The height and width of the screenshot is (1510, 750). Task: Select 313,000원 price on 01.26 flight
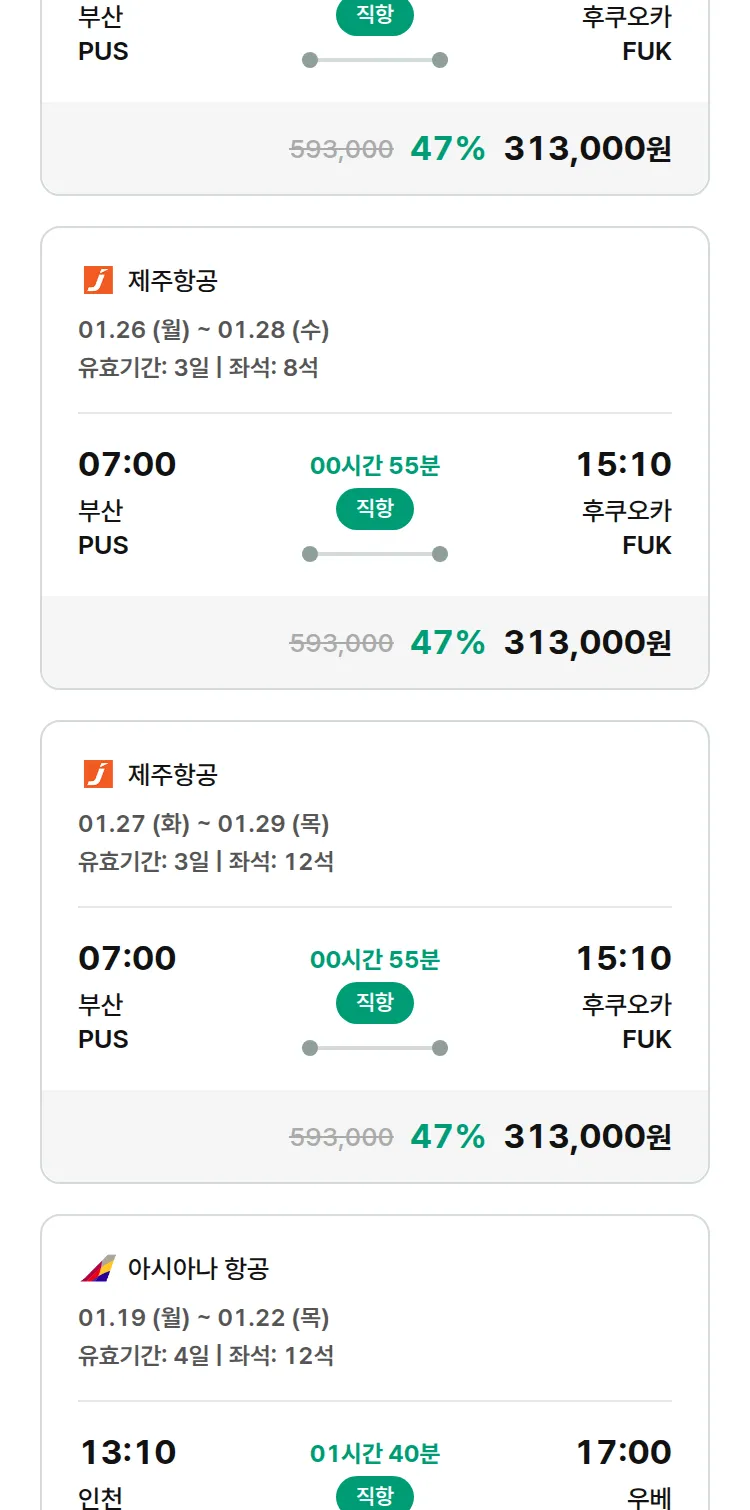(x=587, y=643)
